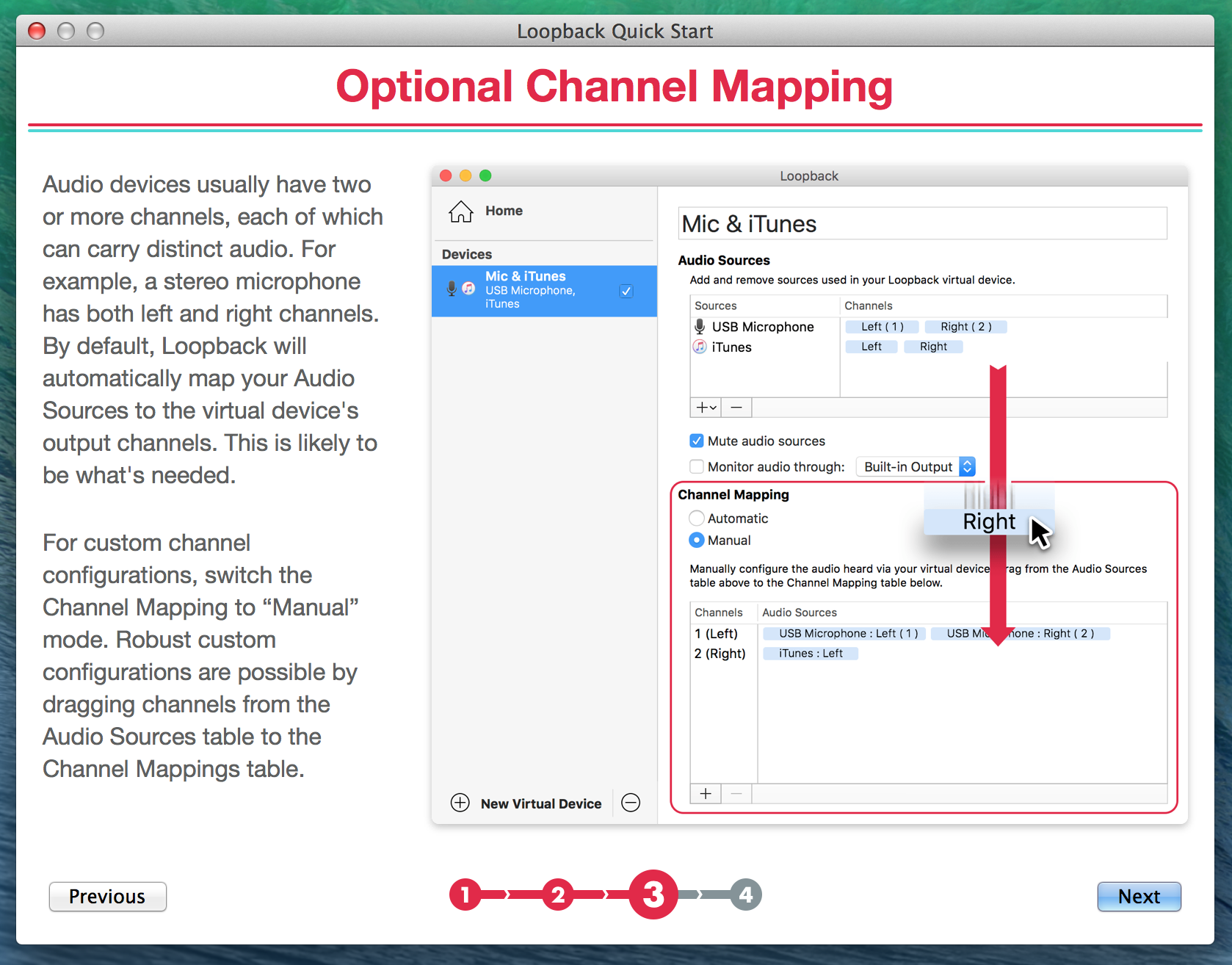Screen dimensions: 1232x965
Task: Select the Mic & iTunes device row
Action: tap(544, 291)
